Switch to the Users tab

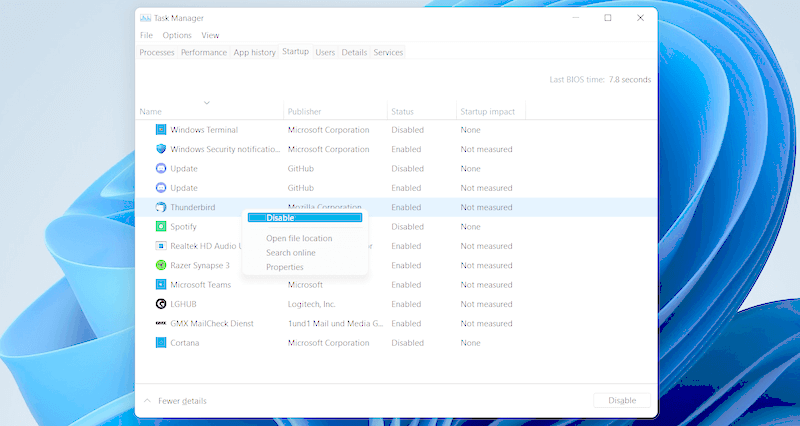325,52
